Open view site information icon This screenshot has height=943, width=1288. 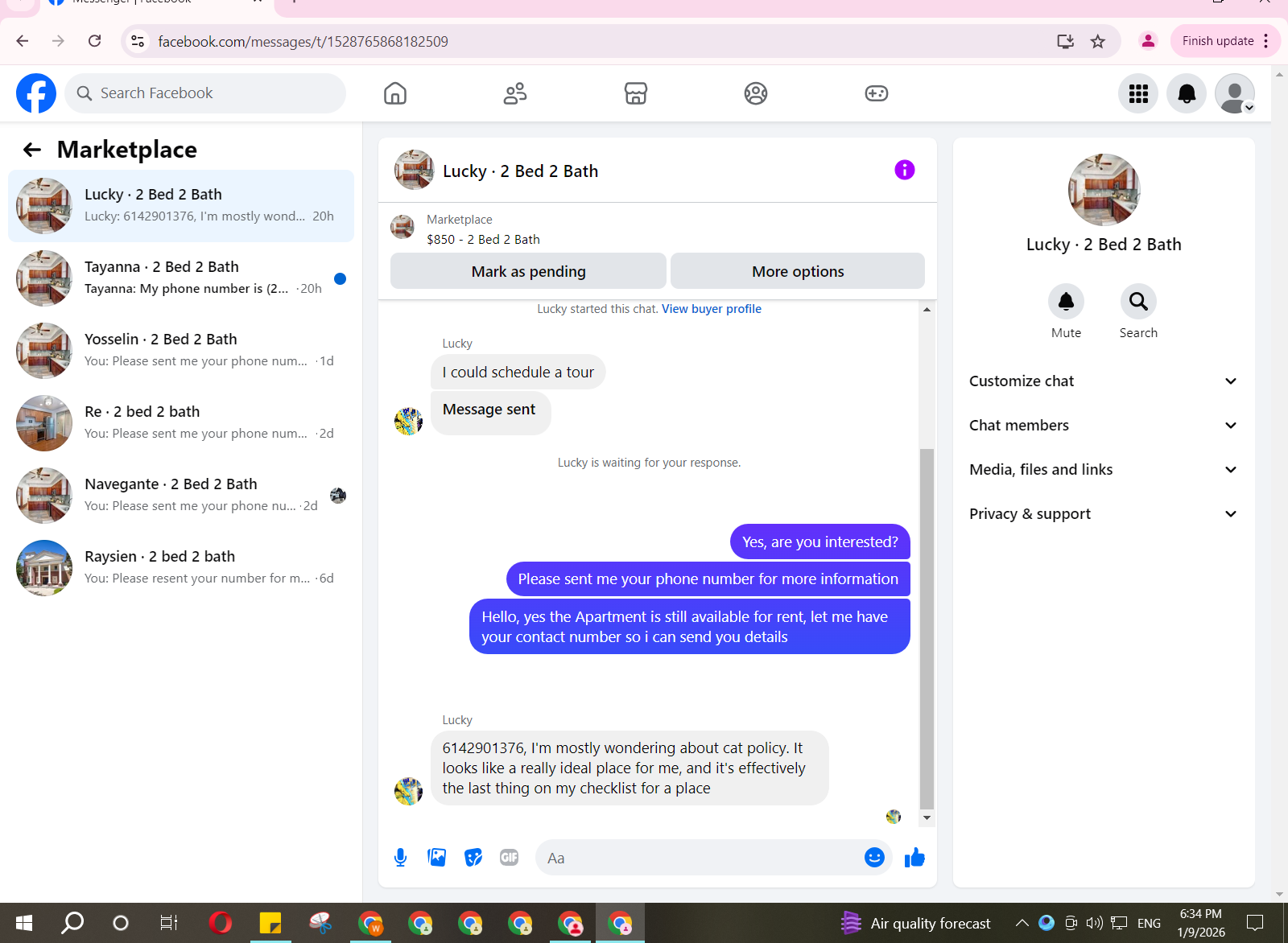138,41
